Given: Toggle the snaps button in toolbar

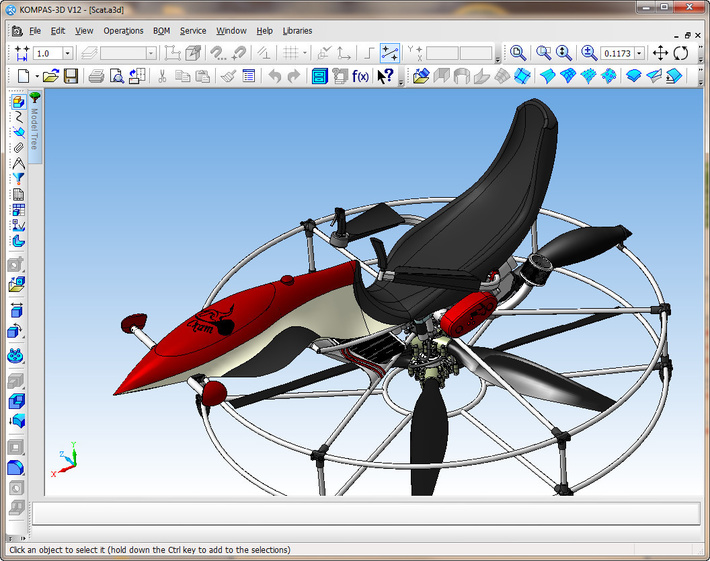Looking at the screenshot, I should pyautogui.click(x=390, y=53).
